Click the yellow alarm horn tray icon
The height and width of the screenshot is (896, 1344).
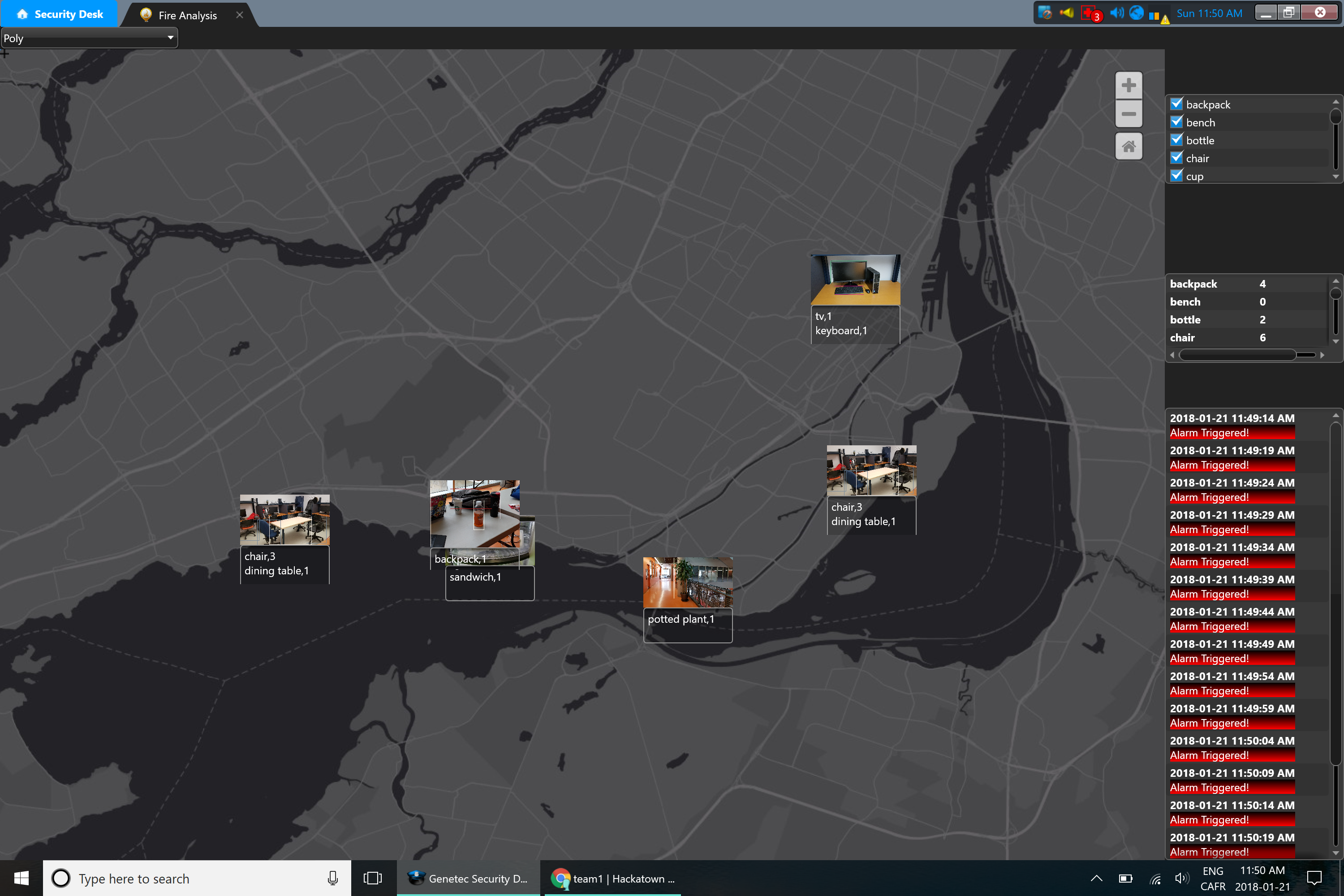pyautogui.click(x=1066, y=13)
